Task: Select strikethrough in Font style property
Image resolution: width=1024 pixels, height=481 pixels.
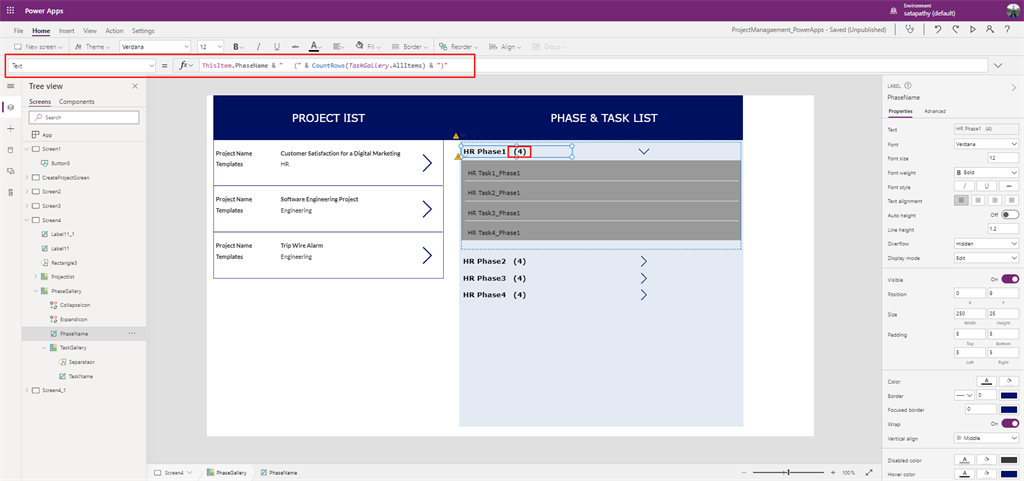Action: tap(1009, 187)
